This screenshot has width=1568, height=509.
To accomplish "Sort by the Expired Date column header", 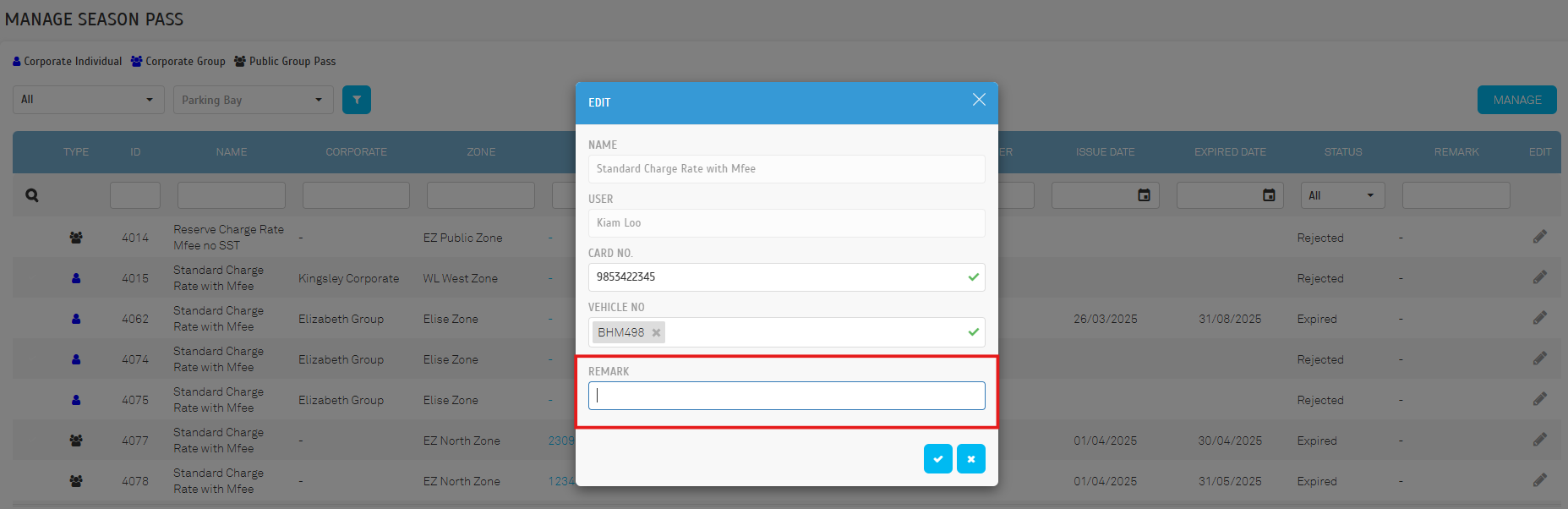I will click(x=1230, y=152).
